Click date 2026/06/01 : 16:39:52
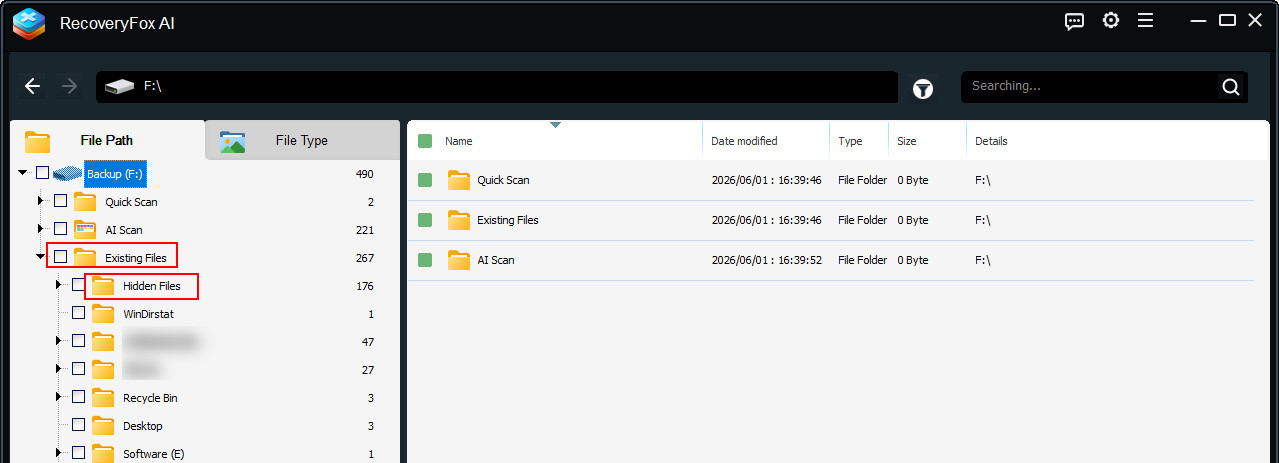The image size is (1279, 463). pos(766,260)
